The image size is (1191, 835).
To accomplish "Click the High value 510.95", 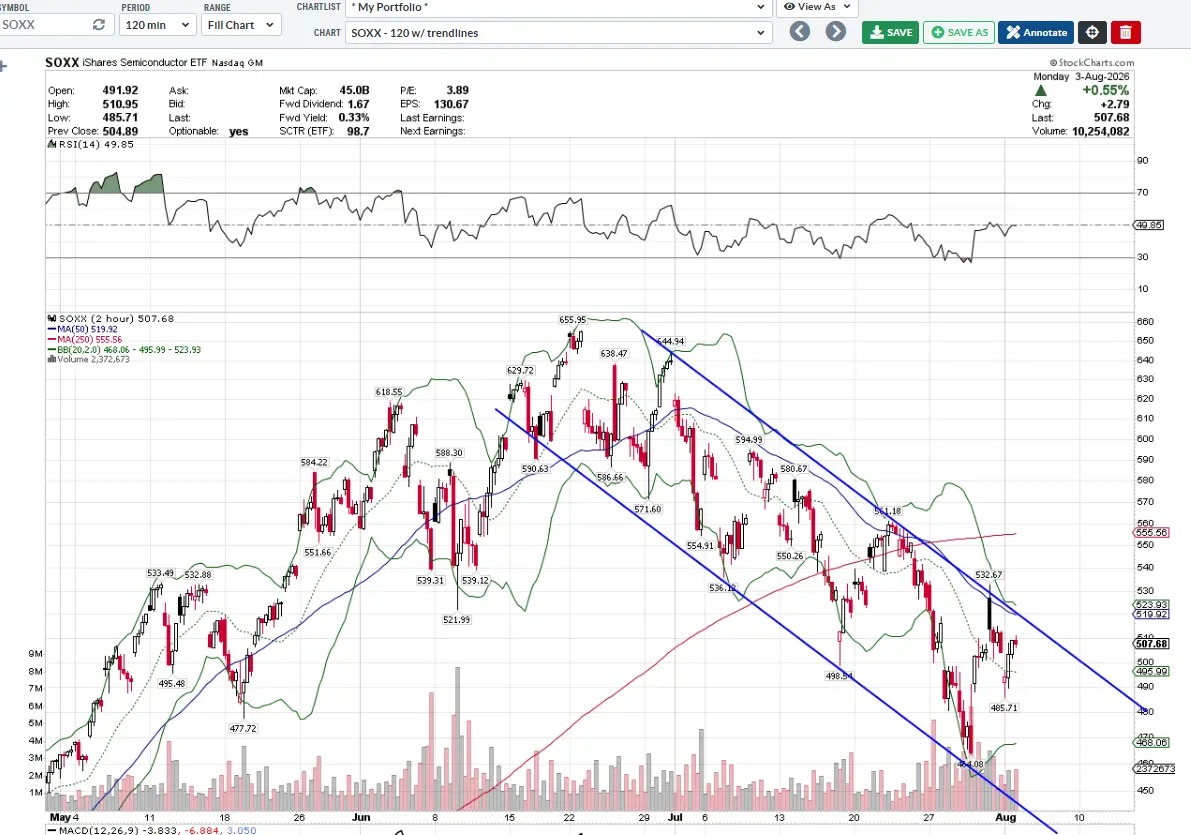I will (120, 103).
